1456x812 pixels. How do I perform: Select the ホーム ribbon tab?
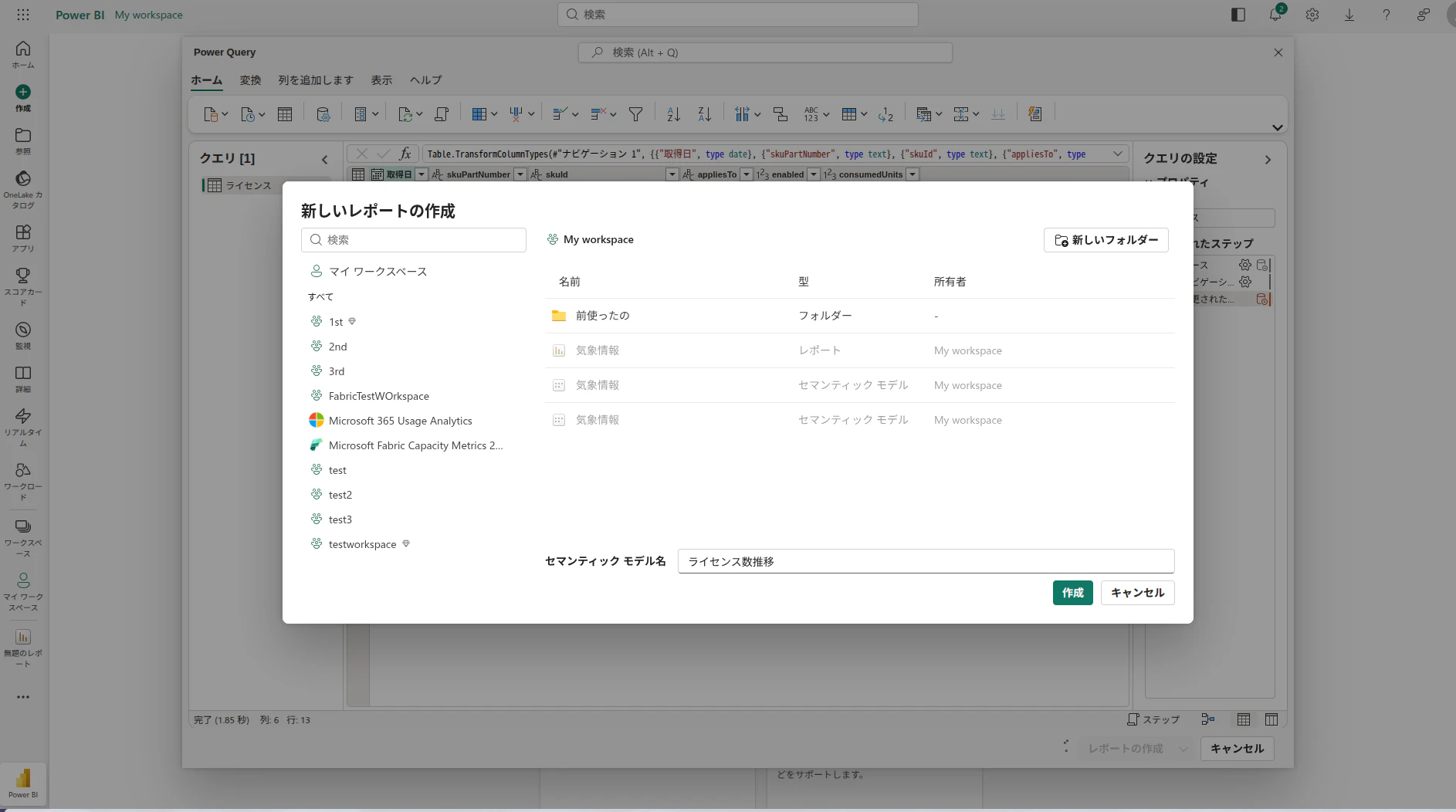[x=206, y=80]
